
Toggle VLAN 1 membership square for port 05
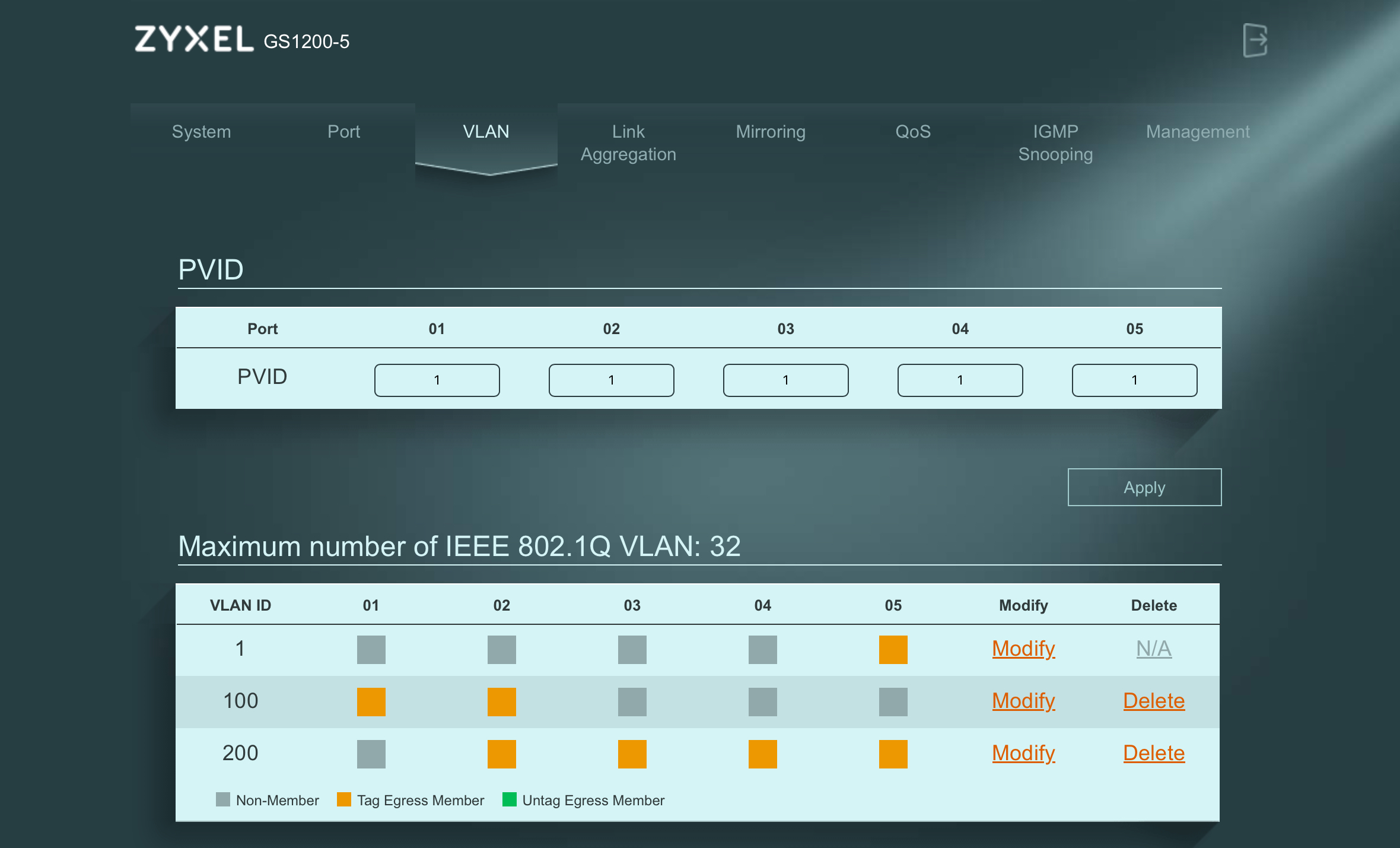pos(893,649)
